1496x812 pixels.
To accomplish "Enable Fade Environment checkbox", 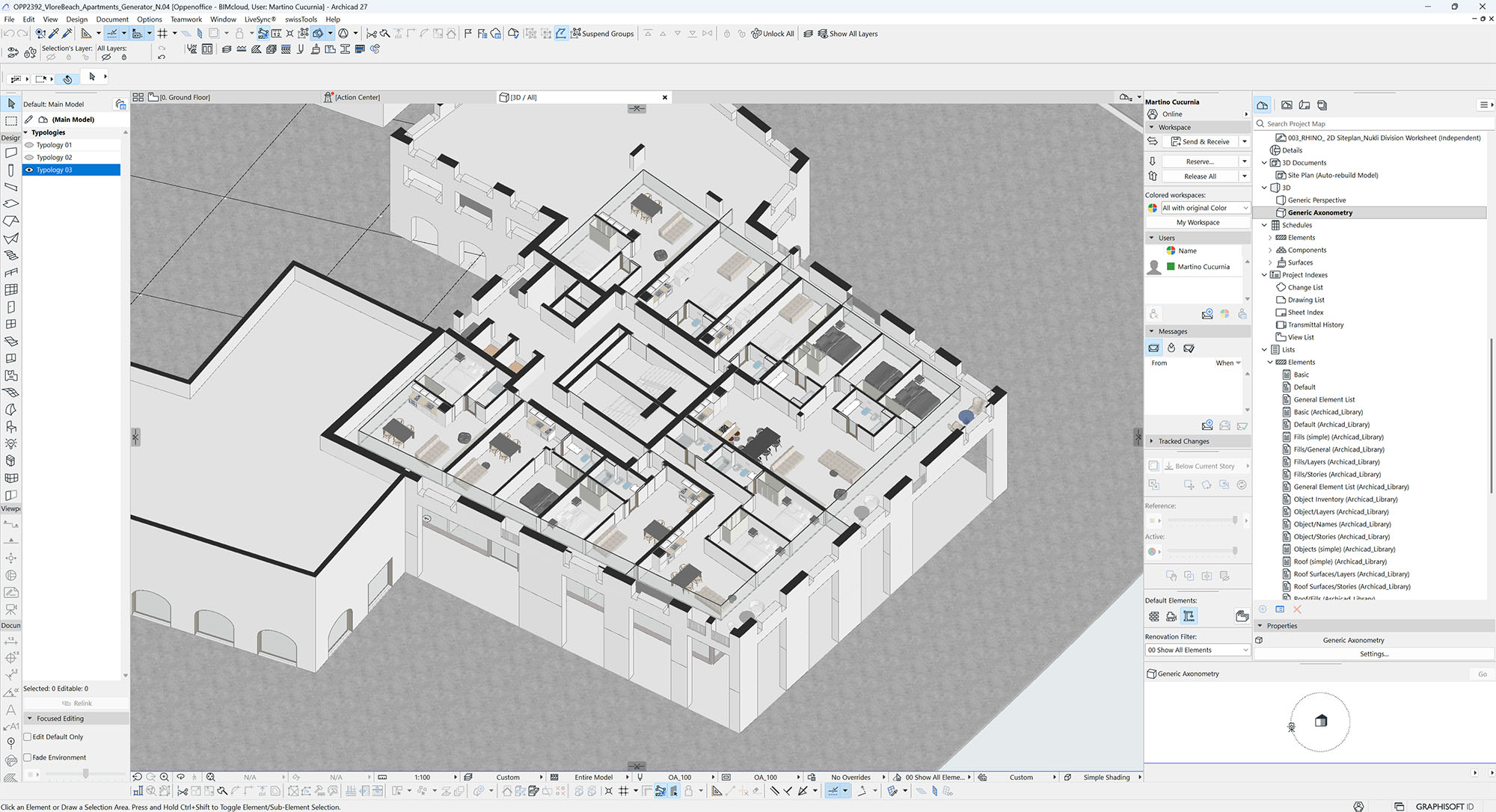I will (28, 757).
